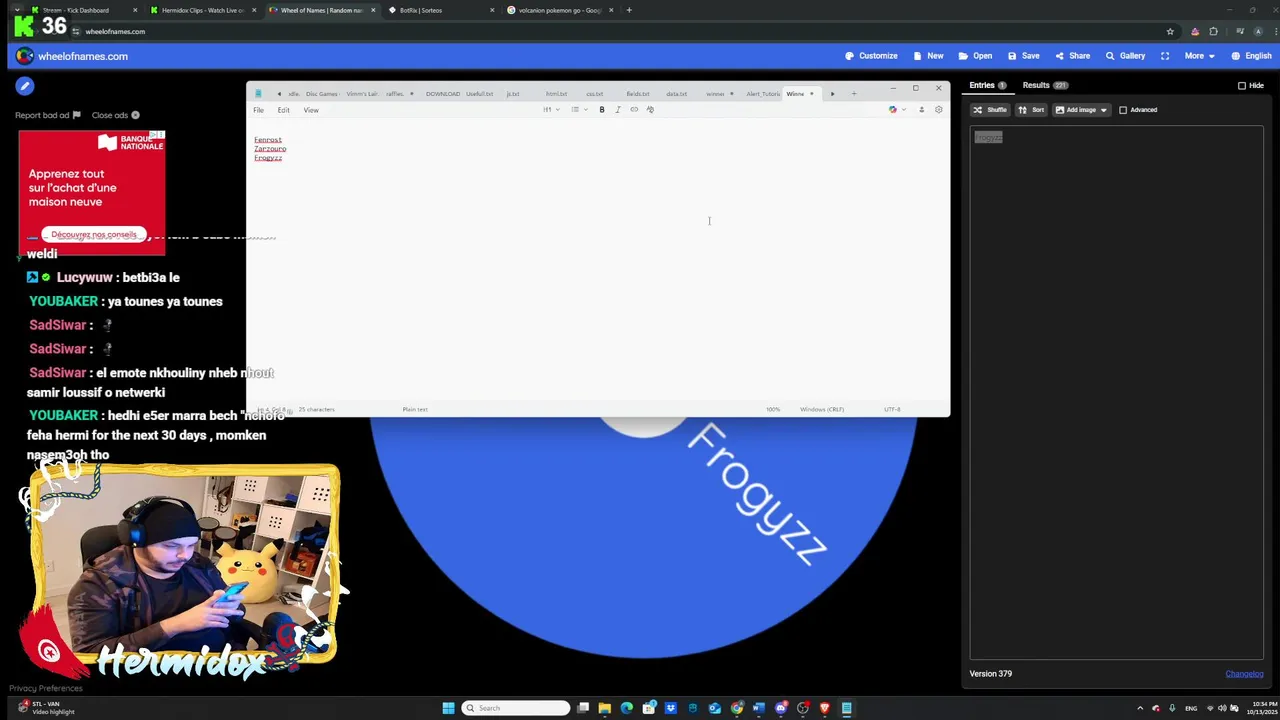Screen dimensions: 1280x720
Task: Click Open in the wheel toolbar
Action: (x=975, y=56)
